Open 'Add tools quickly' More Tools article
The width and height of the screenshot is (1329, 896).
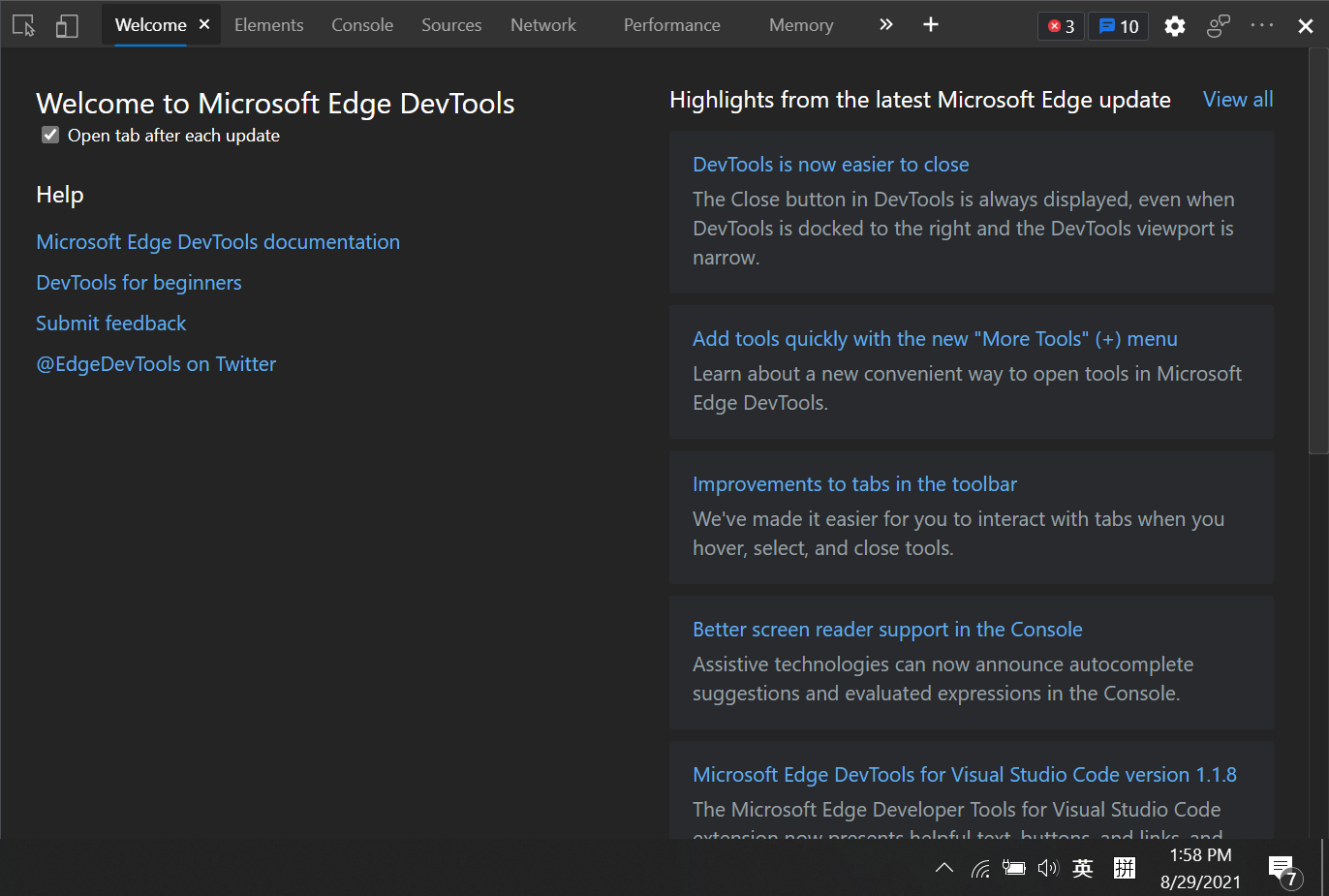tap(935, 339)
